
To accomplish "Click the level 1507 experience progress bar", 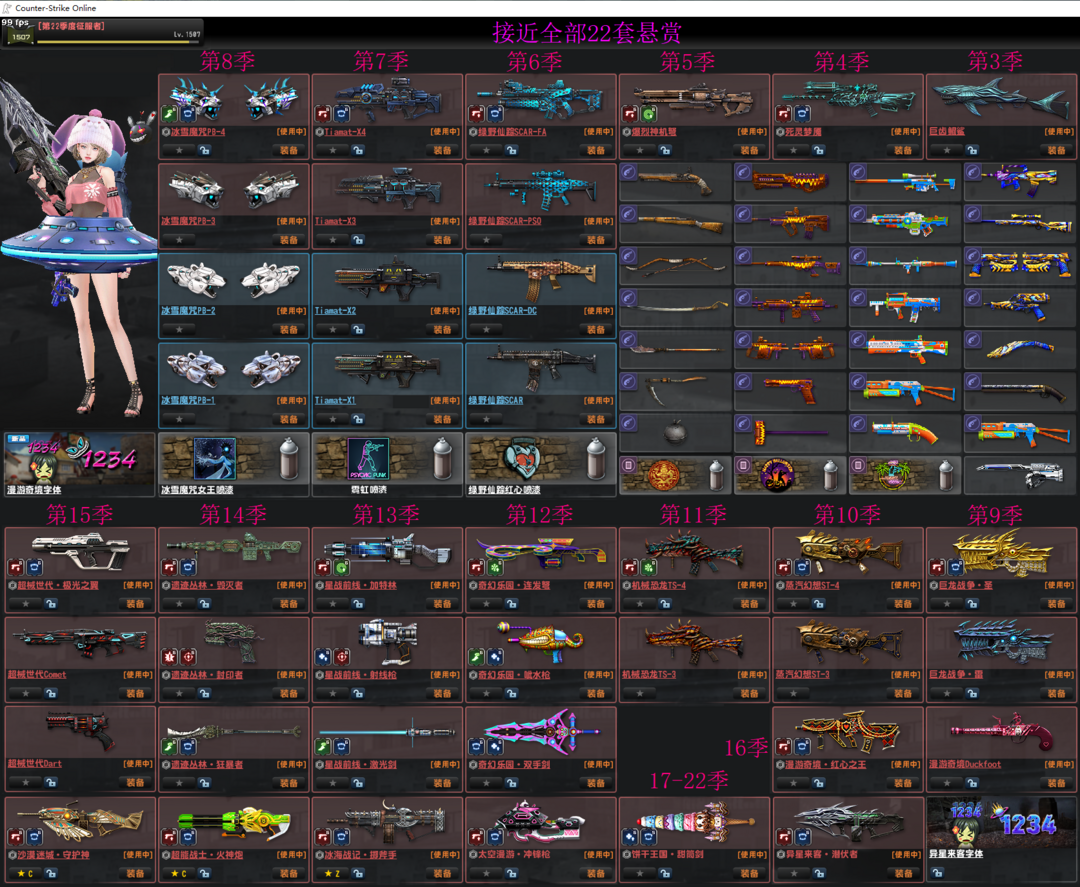I will click(118, 42).
